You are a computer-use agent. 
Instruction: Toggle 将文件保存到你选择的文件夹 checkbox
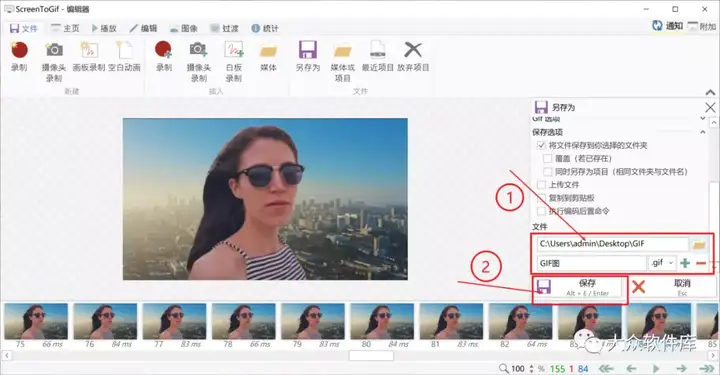[x=541, y=146]
